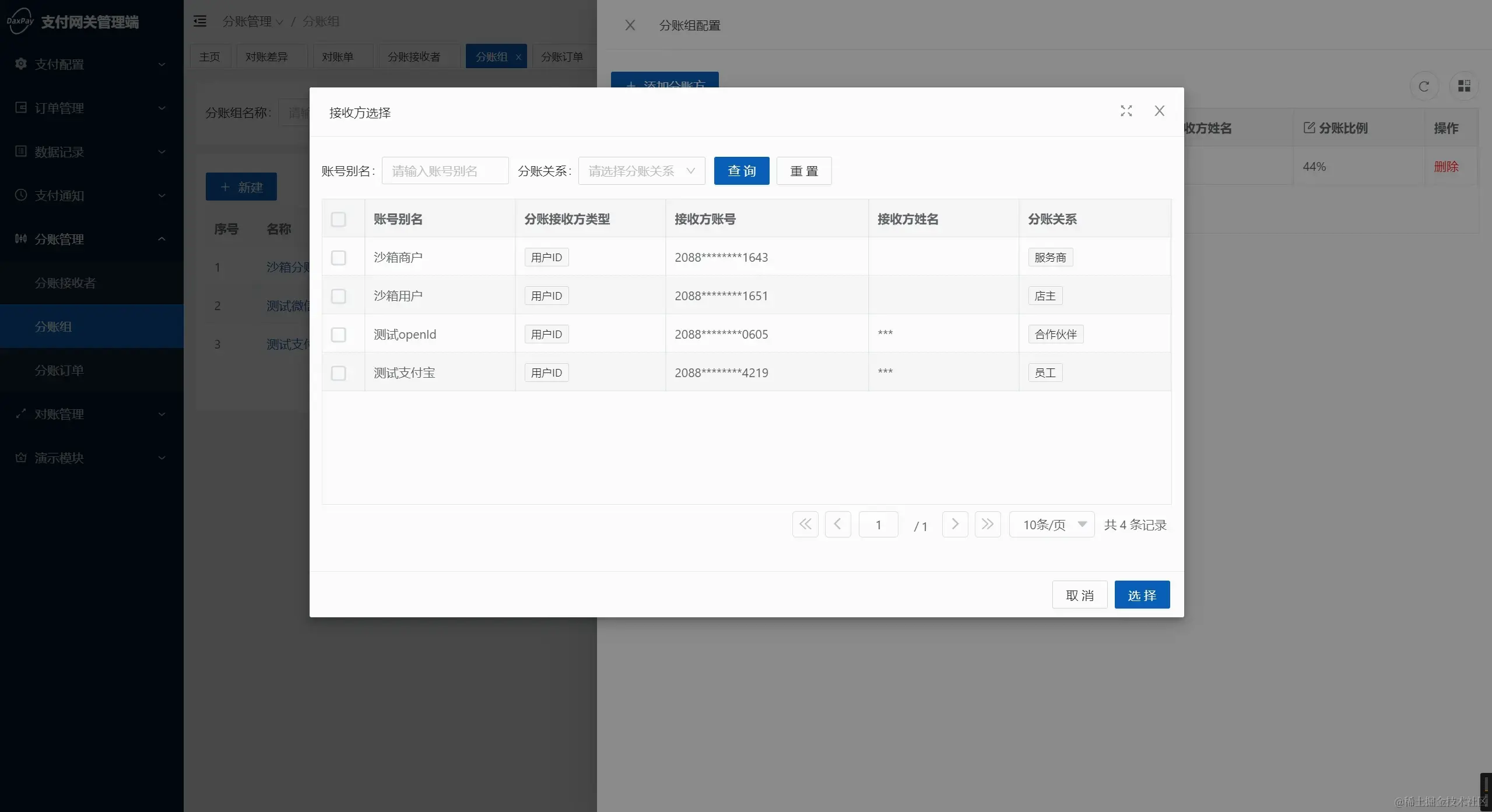
Task: Switch to the 分账订单 tab
Action: tap(561, 56)
